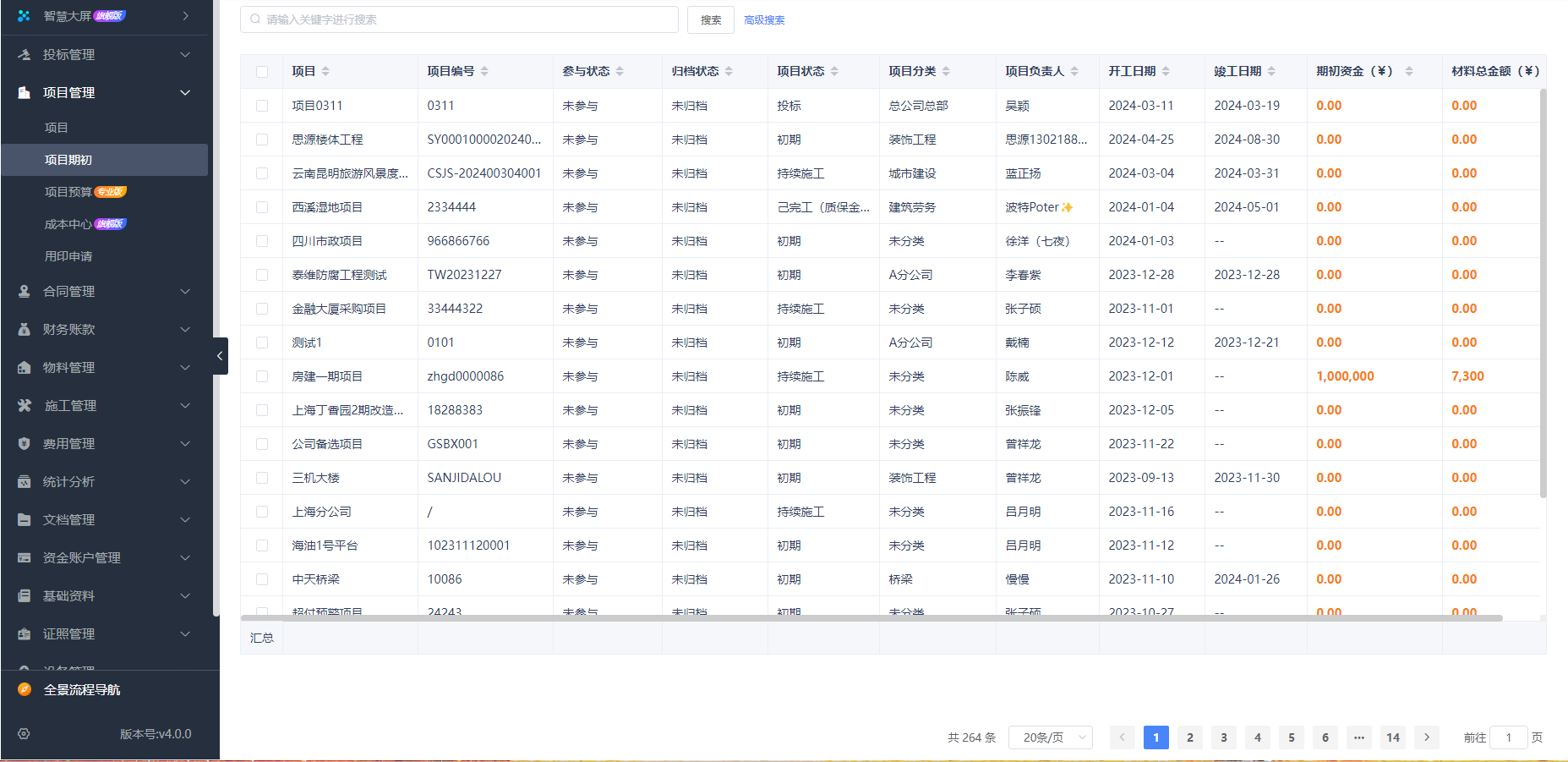Image resolution: width=1568 pixels, height=762 pixels.
Task: Check the checkbox for 项目0311
Action: click(x=261, y=105)
